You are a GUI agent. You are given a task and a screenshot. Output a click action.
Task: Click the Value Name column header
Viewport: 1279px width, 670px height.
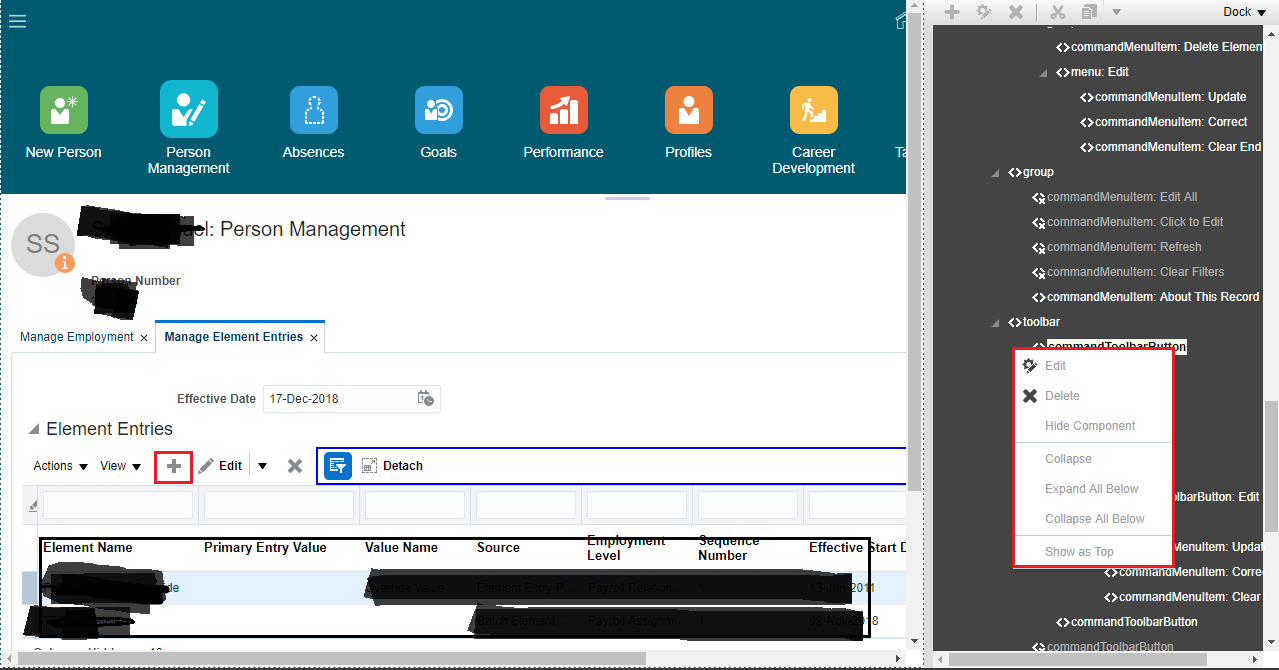pyautogui.click(x=401, y=548)
